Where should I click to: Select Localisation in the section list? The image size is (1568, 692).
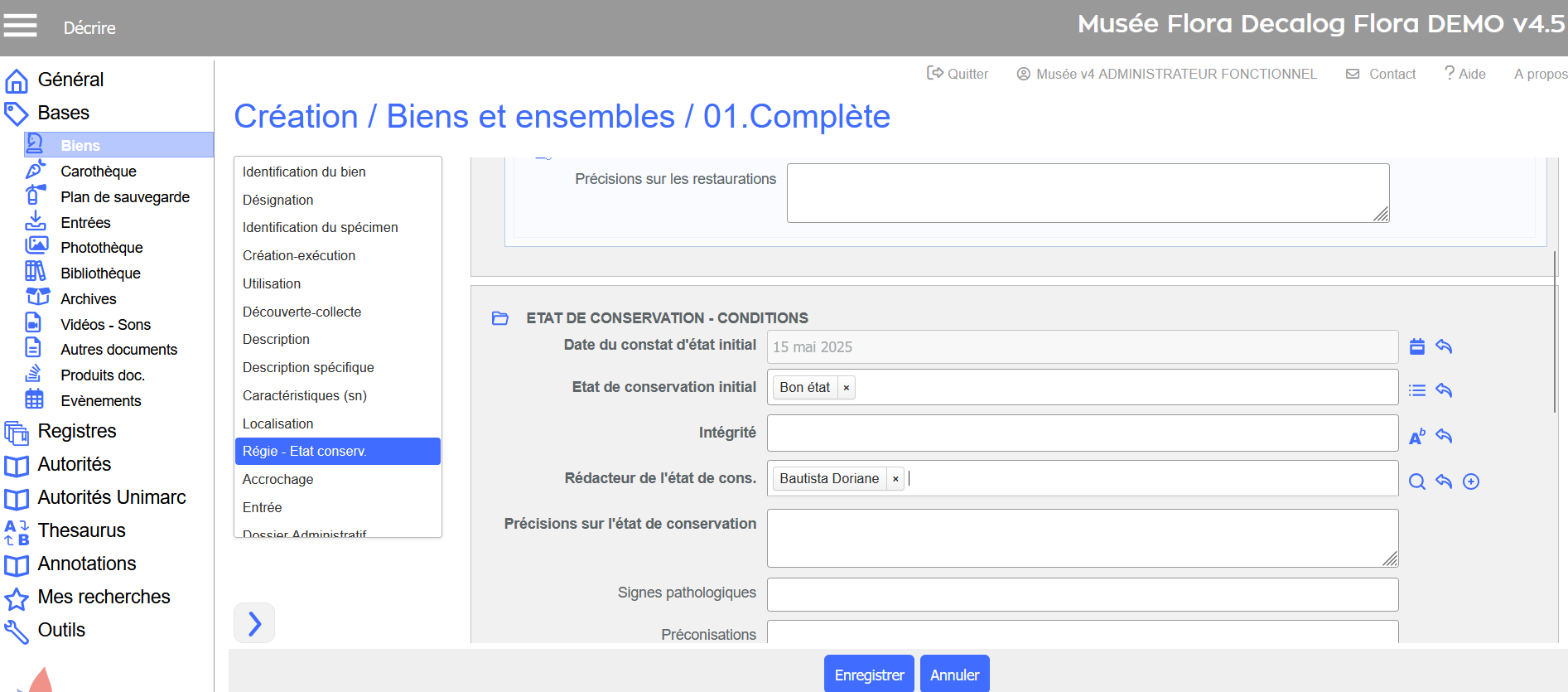(x=278, y=423)
